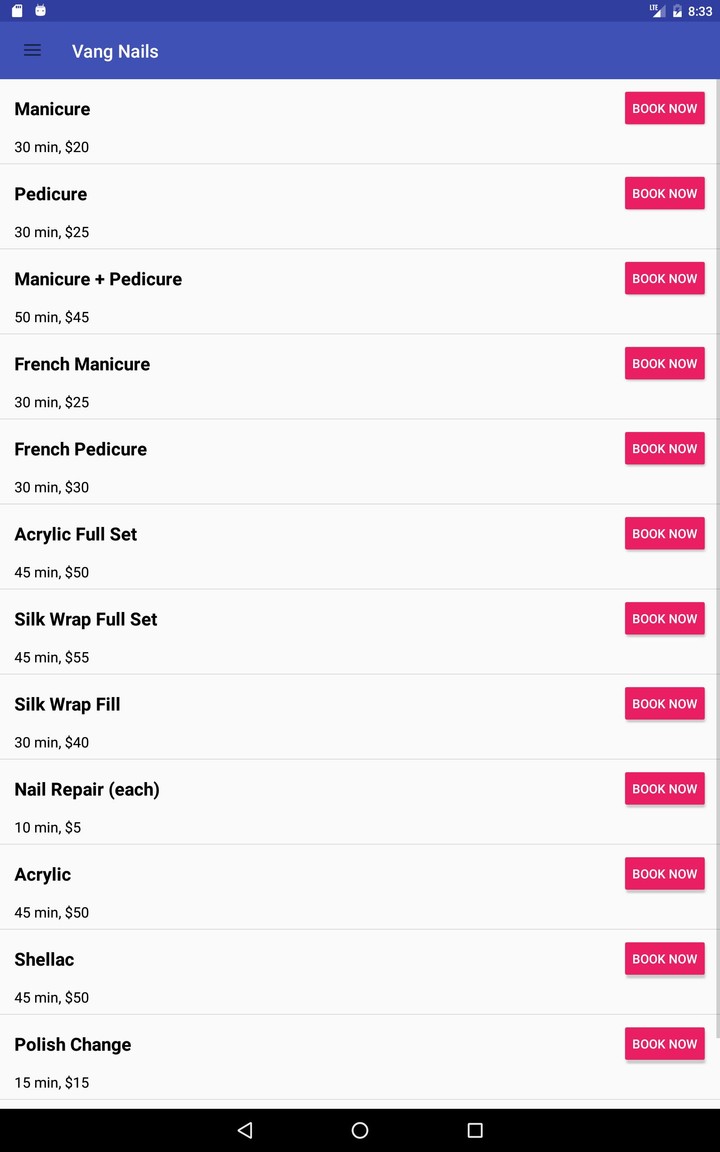Tap the battery status icon

pos(677,11)
